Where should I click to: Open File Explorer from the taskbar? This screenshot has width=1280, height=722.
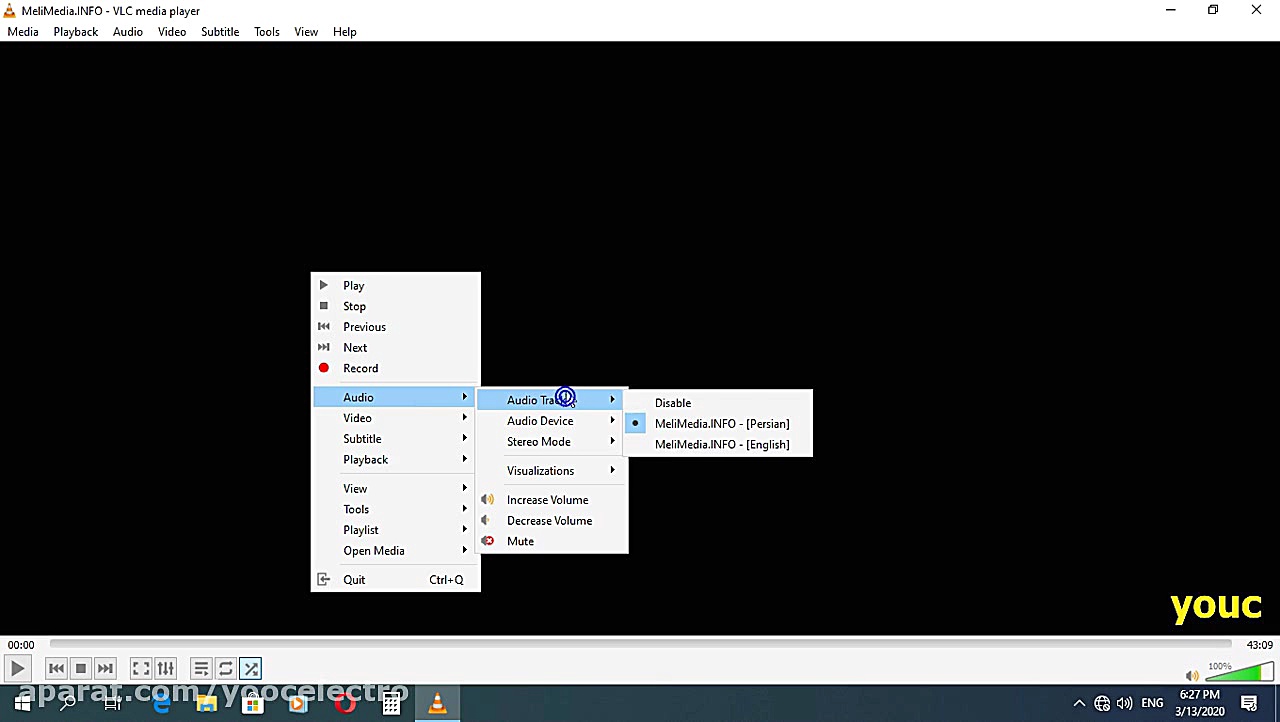tap(207, 704)
